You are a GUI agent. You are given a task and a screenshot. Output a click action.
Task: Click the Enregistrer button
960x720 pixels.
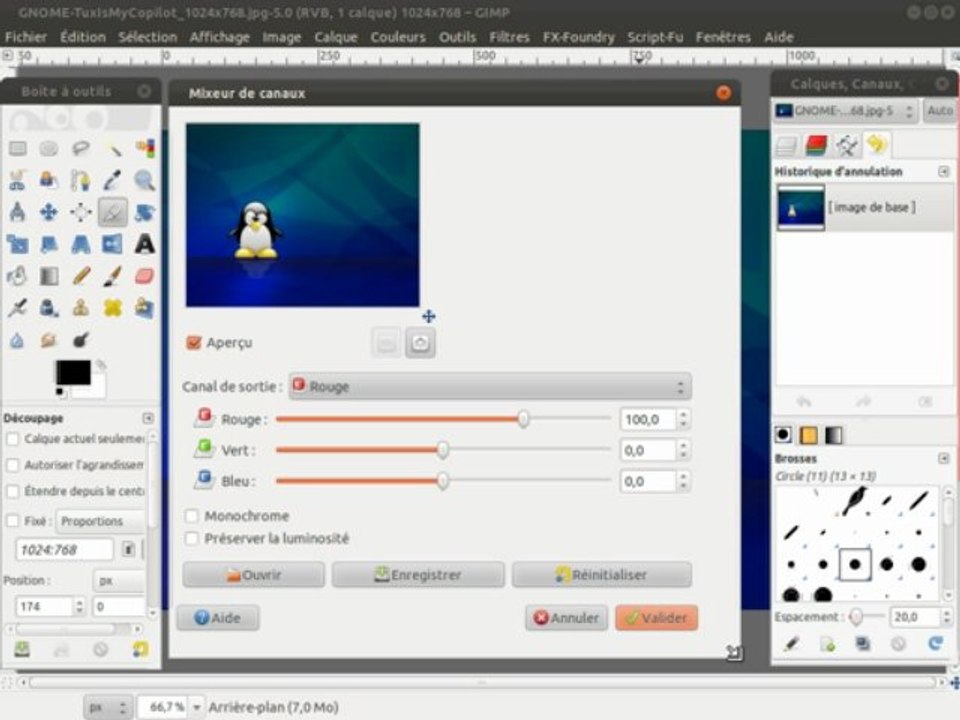418,575
